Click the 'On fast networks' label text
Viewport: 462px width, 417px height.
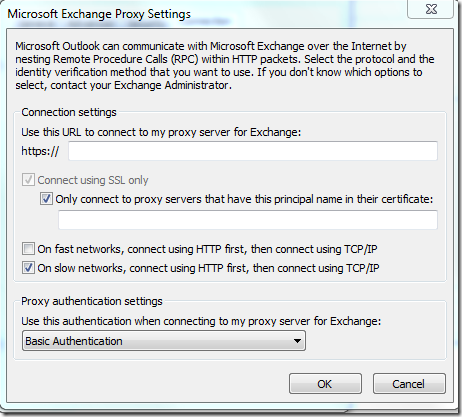[207, 249]
